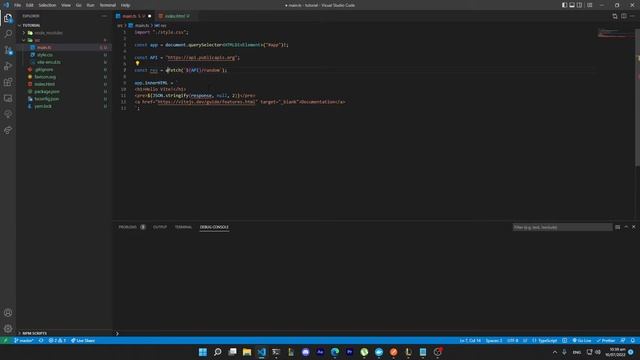Click the remote window indicator in status bar
Image resolution: width=640 pixels, height=360 pixels.
5,340
